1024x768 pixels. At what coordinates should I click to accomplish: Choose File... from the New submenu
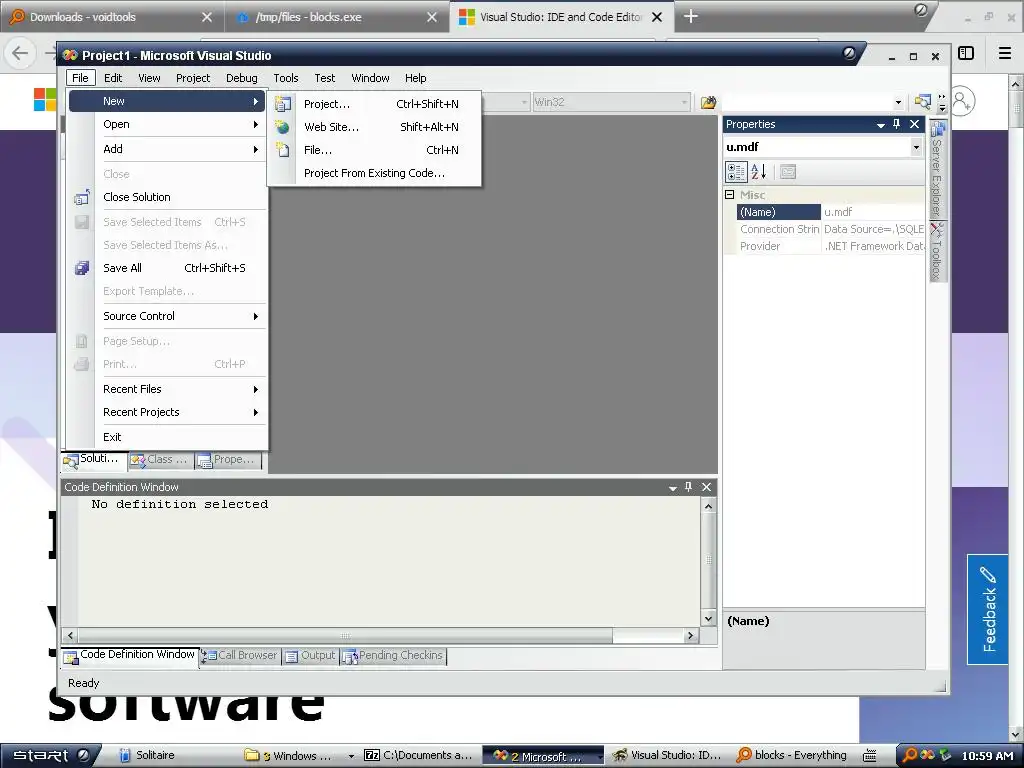(x=374, y=150)
